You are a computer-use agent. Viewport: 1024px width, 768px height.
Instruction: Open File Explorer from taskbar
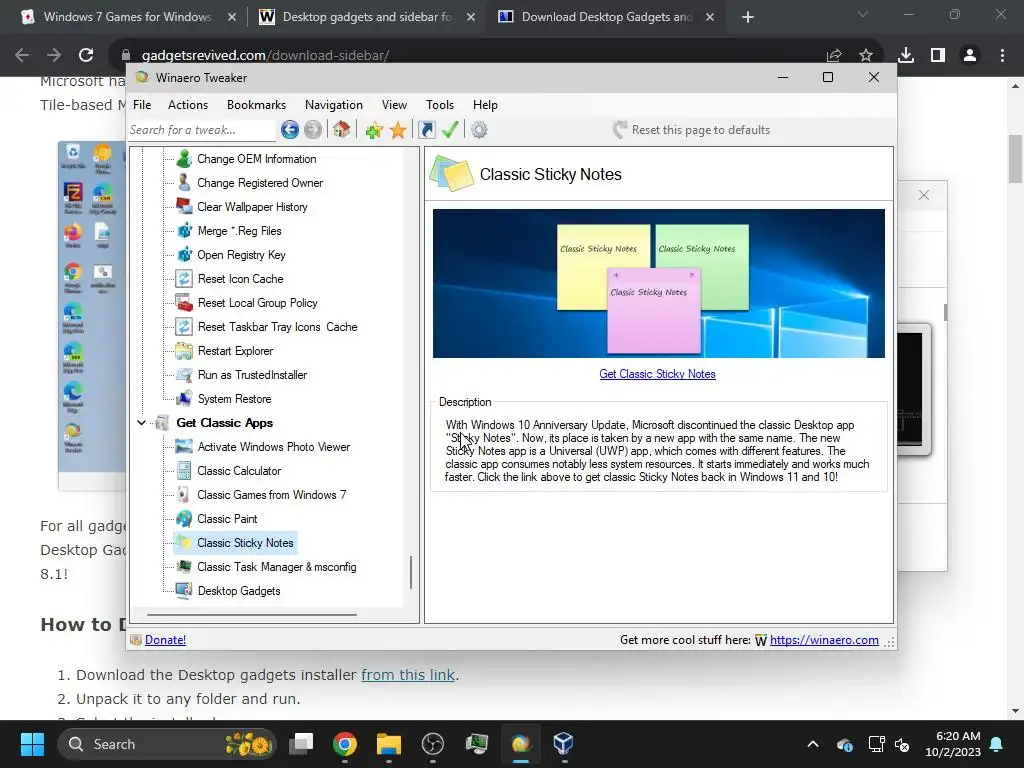pyautogui.click(x=389, y=744)
